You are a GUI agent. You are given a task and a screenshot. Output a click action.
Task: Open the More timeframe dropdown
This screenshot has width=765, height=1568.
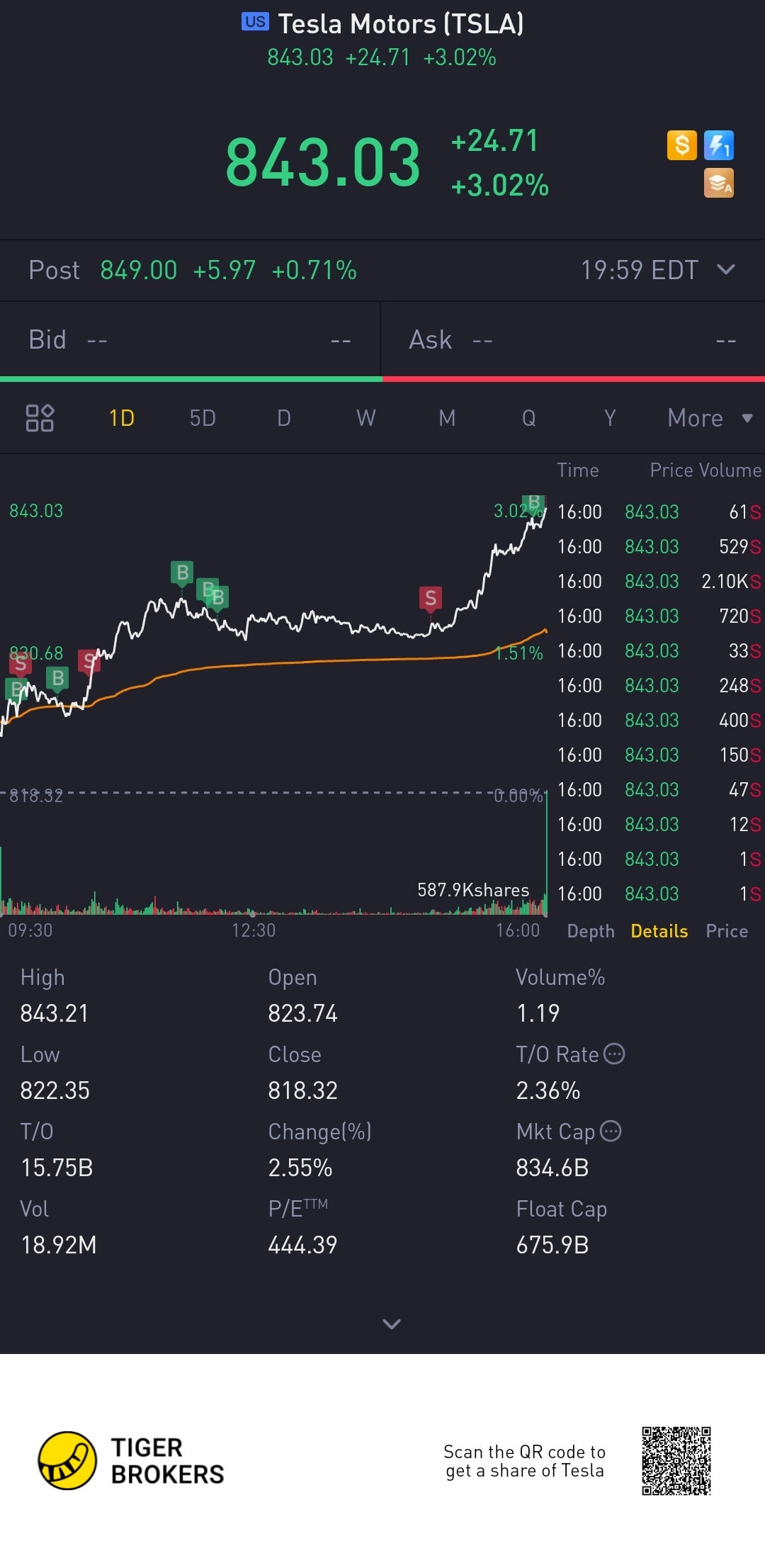point(710,418)
